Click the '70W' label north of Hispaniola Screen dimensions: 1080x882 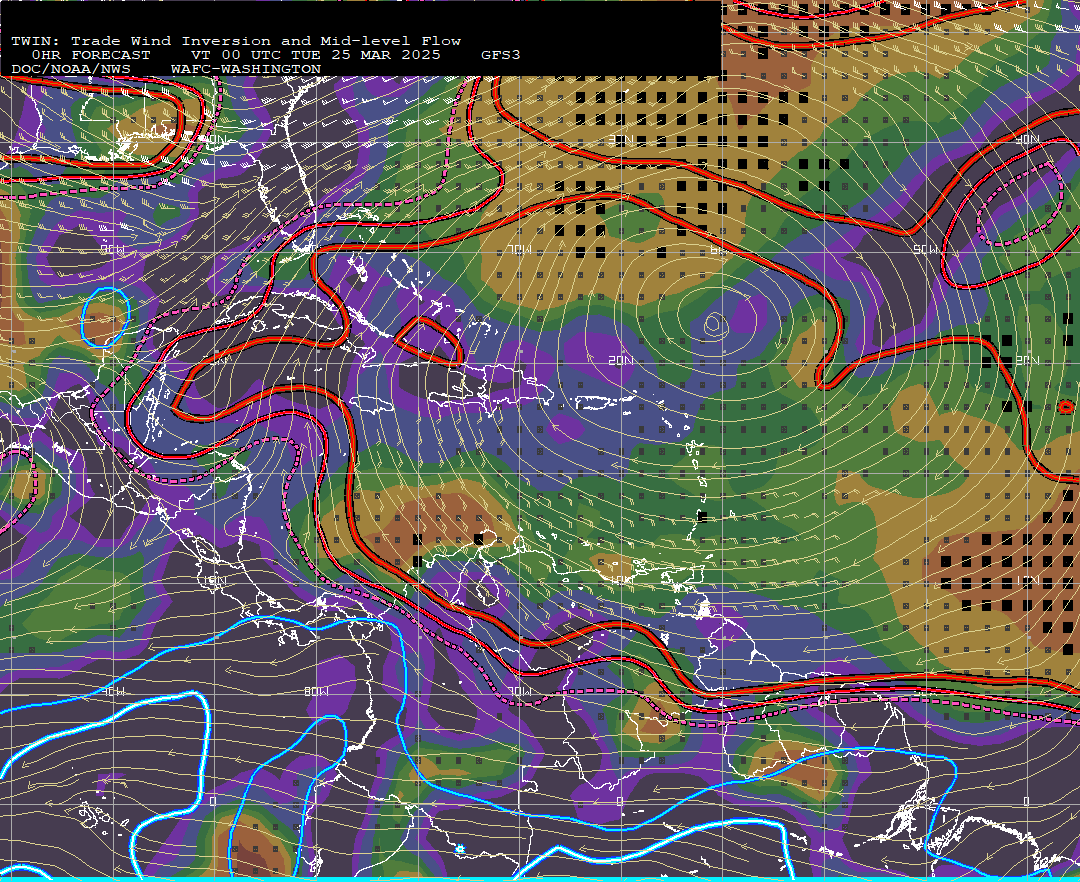[520, 250]
